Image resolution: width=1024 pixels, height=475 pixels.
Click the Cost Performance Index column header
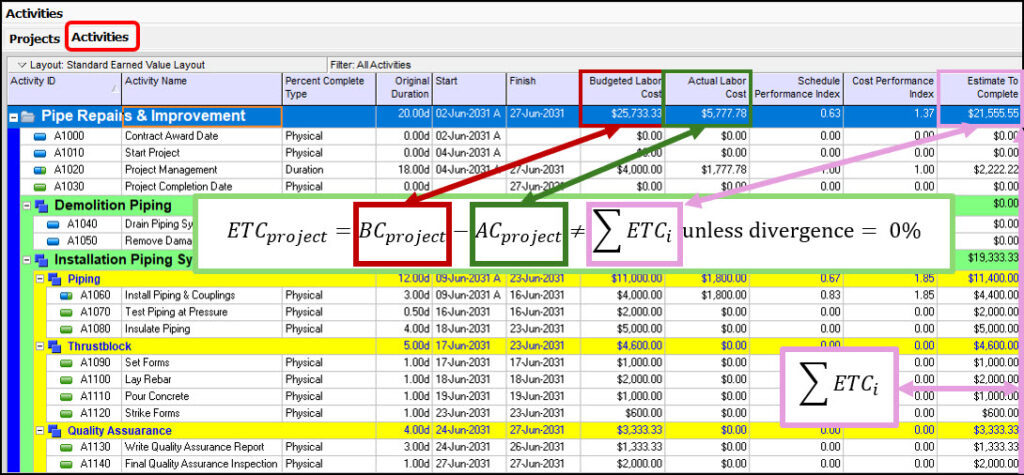coord(891,89)
